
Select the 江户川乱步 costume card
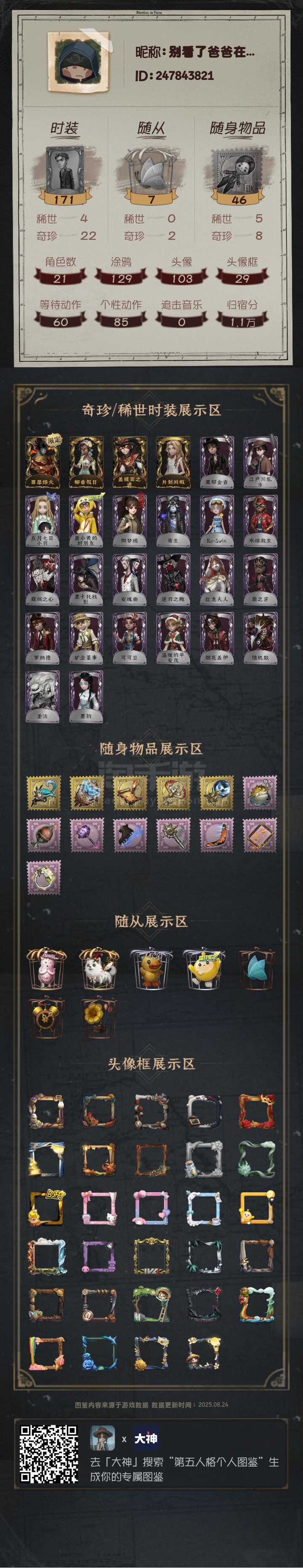tap(260, 462)
